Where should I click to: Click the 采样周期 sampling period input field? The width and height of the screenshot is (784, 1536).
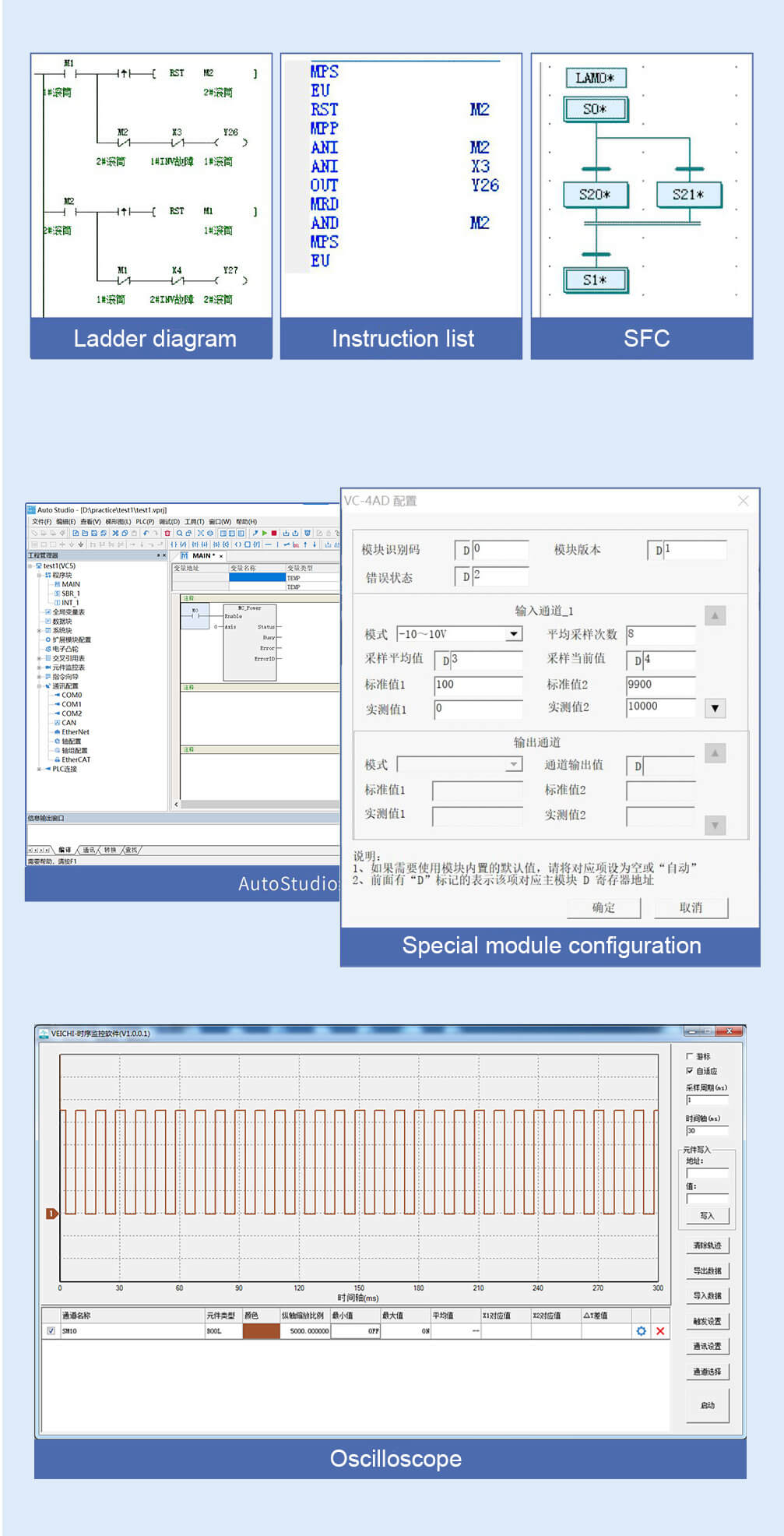point(706,1101)
